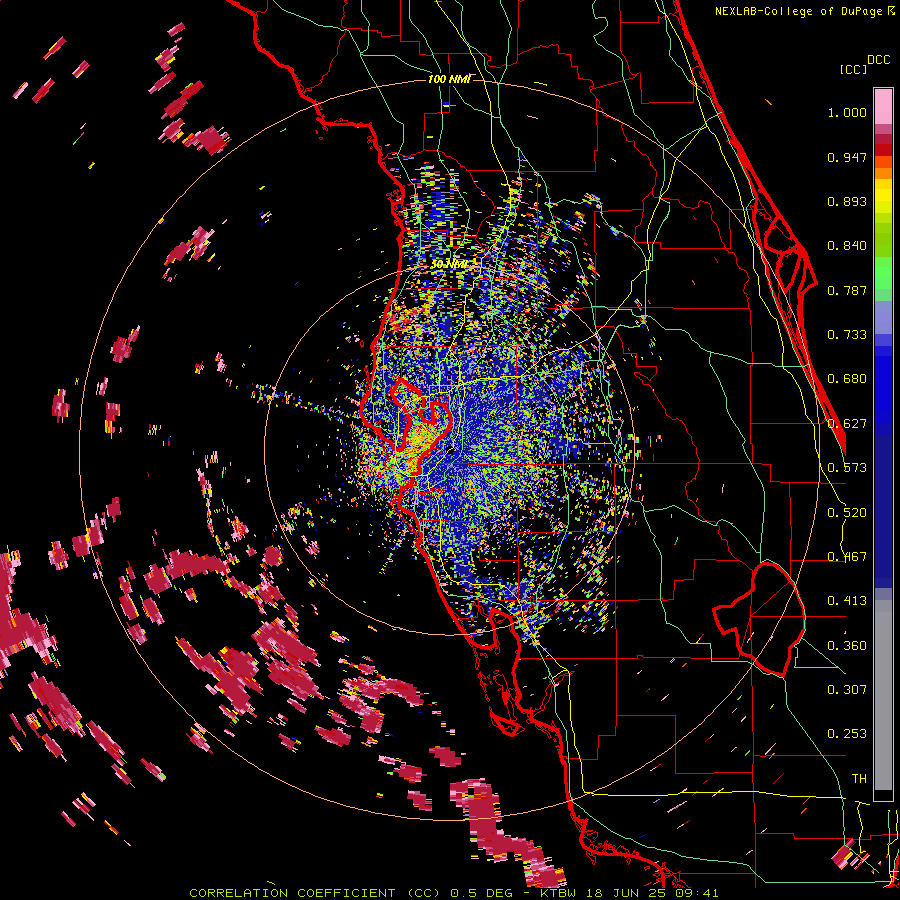Click the 0.680 scale value
The width and height of the screenshot is (900, 900).
click(x=847, y=379)
